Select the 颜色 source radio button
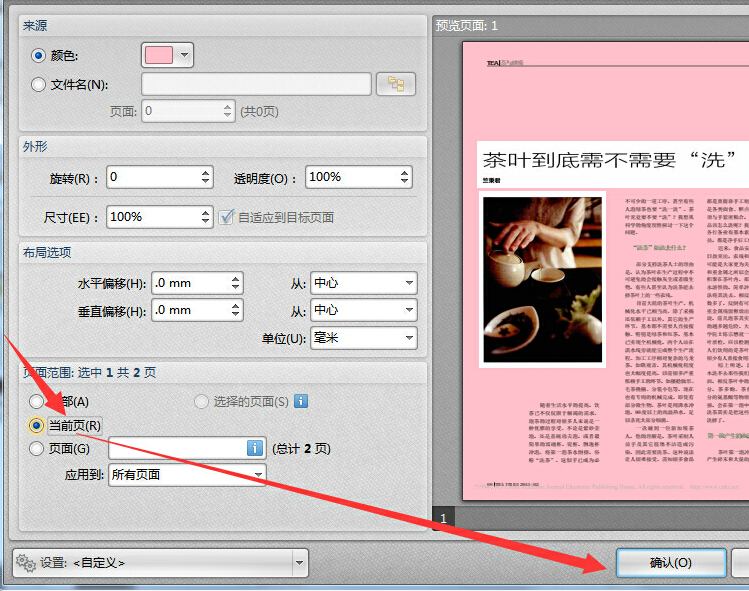 click(x=38, y=55)
